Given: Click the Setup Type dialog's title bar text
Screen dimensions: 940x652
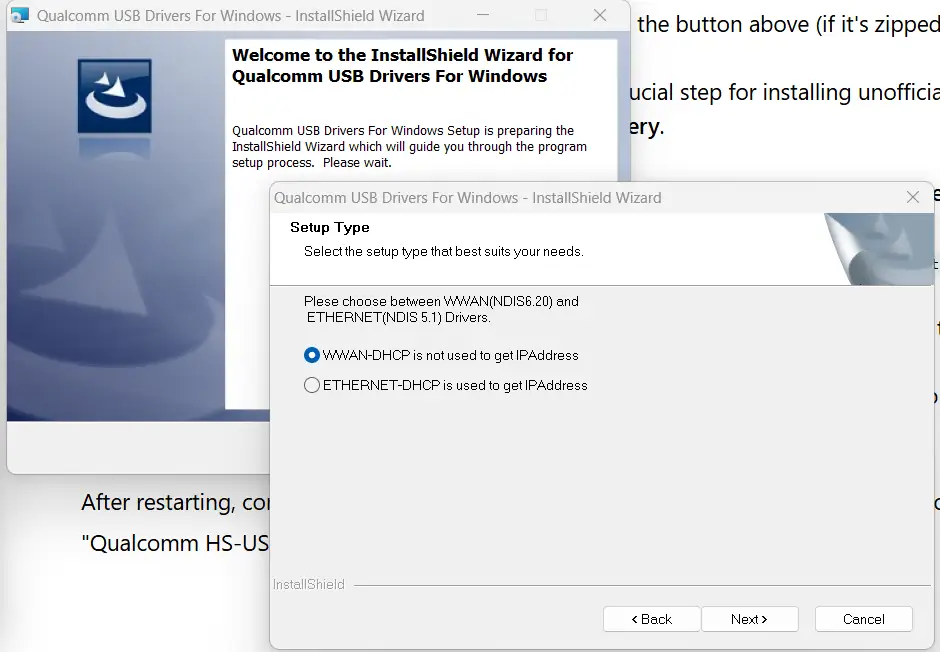Looking at the screenshot, I should (468, 198).
